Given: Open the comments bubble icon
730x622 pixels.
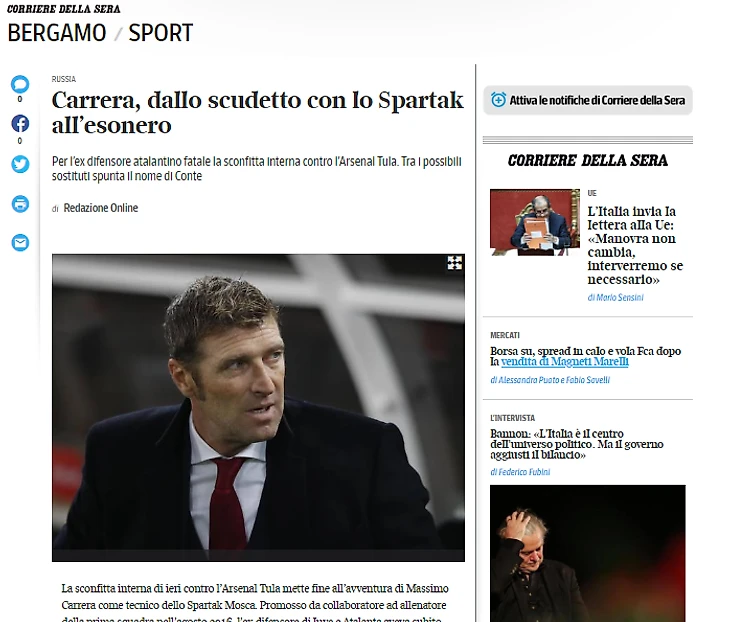Looking at the screenshot, I should [20, 84].
